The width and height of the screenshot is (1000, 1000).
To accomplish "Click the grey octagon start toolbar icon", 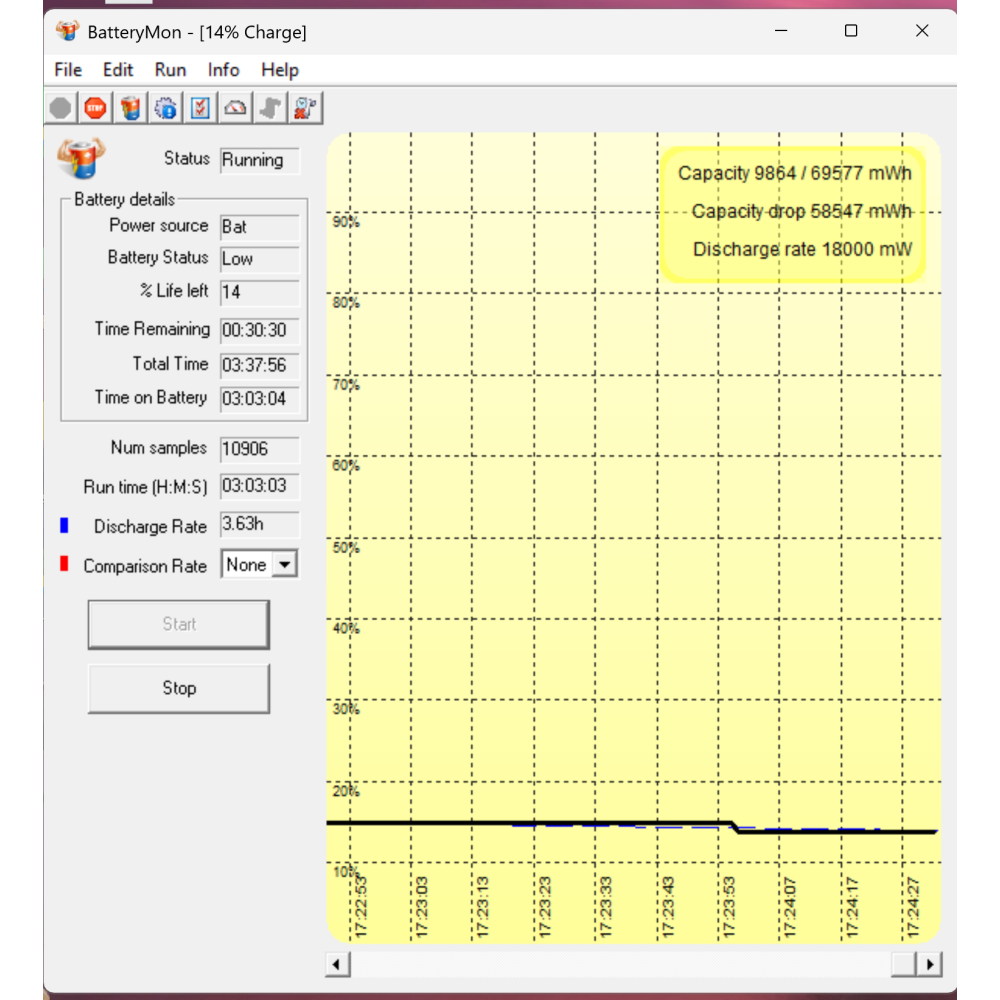I will coord(61,108).
